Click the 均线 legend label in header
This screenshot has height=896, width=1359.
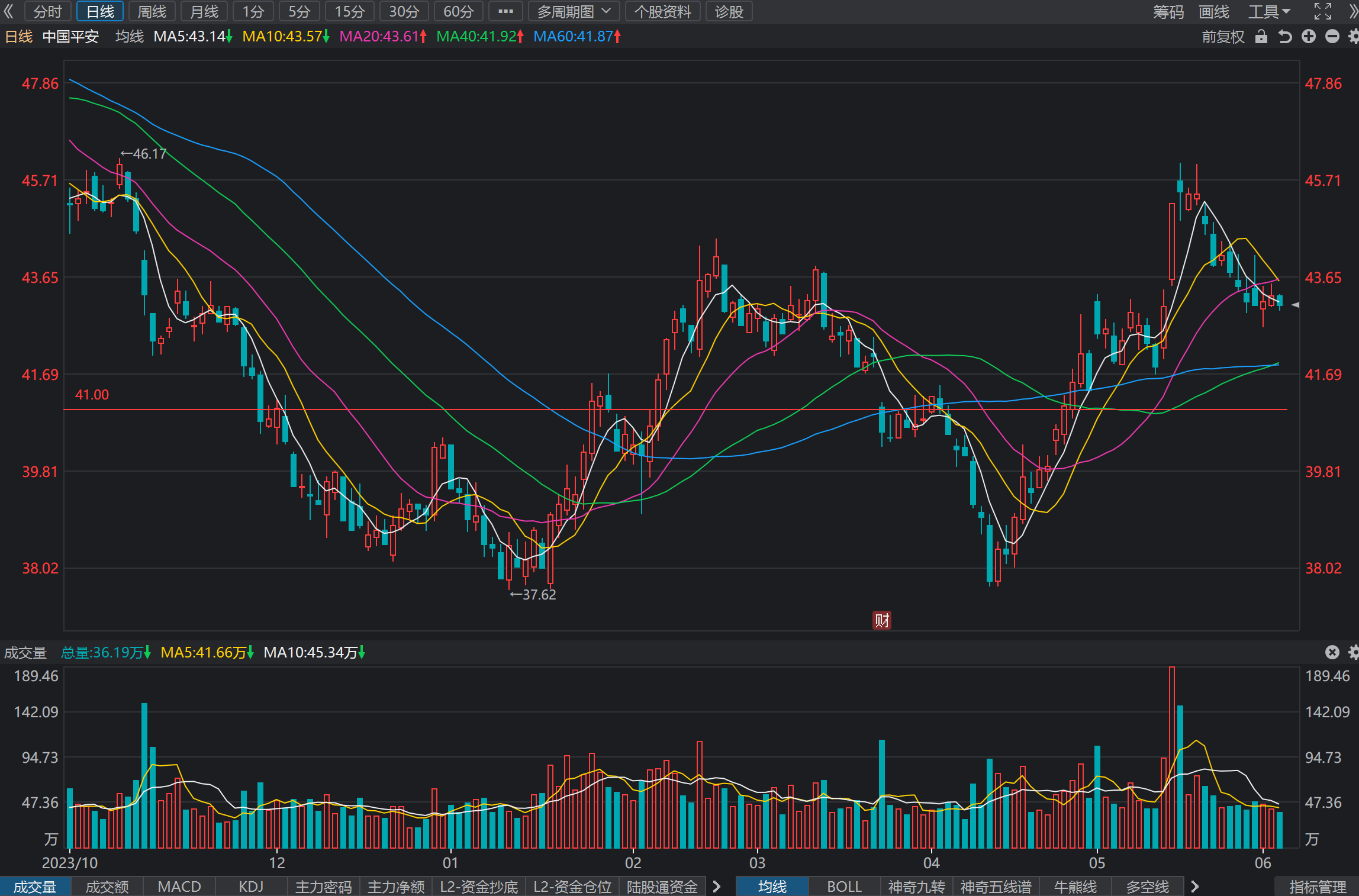pos(130,37)
